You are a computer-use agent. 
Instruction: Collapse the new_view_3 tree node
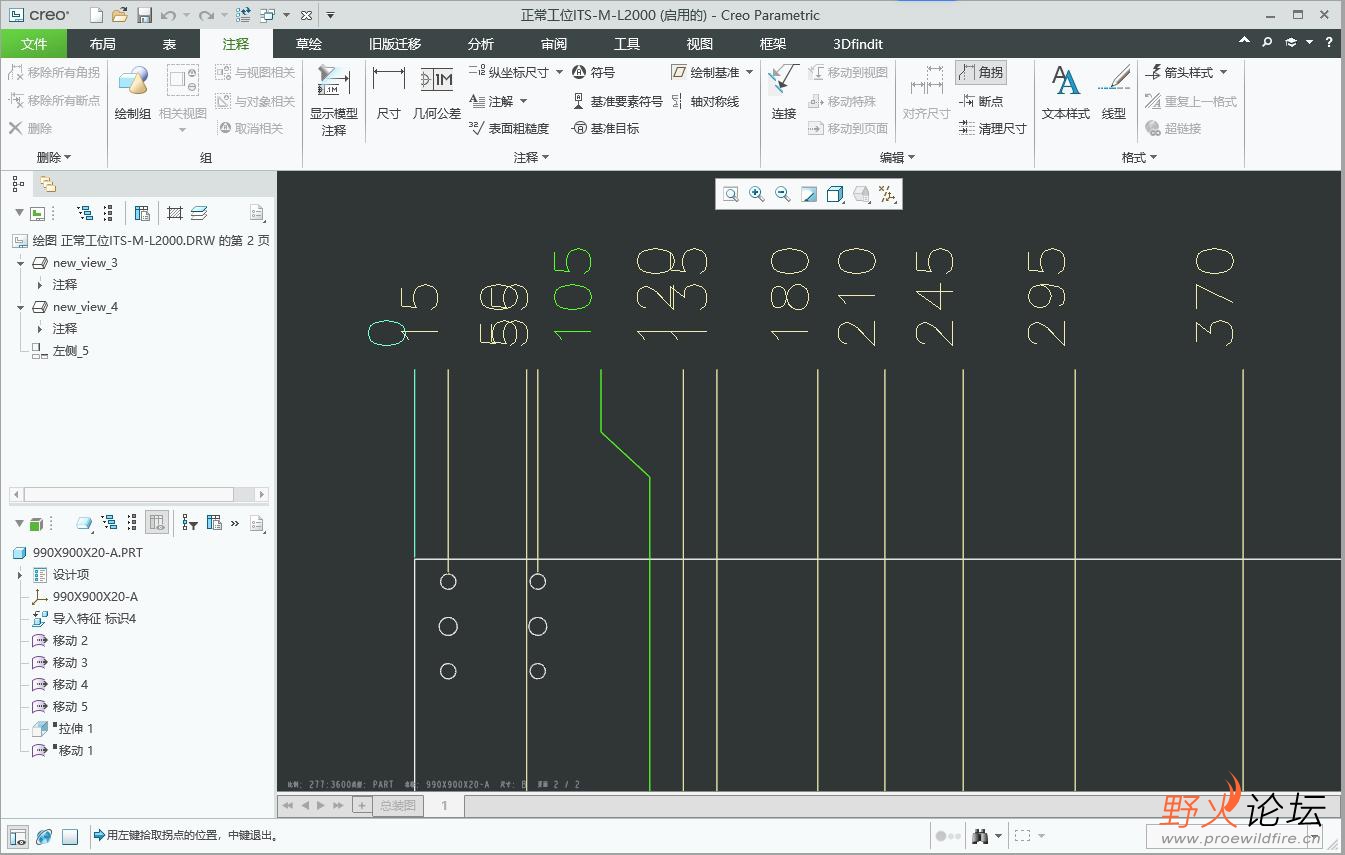(x=20, y=263)
